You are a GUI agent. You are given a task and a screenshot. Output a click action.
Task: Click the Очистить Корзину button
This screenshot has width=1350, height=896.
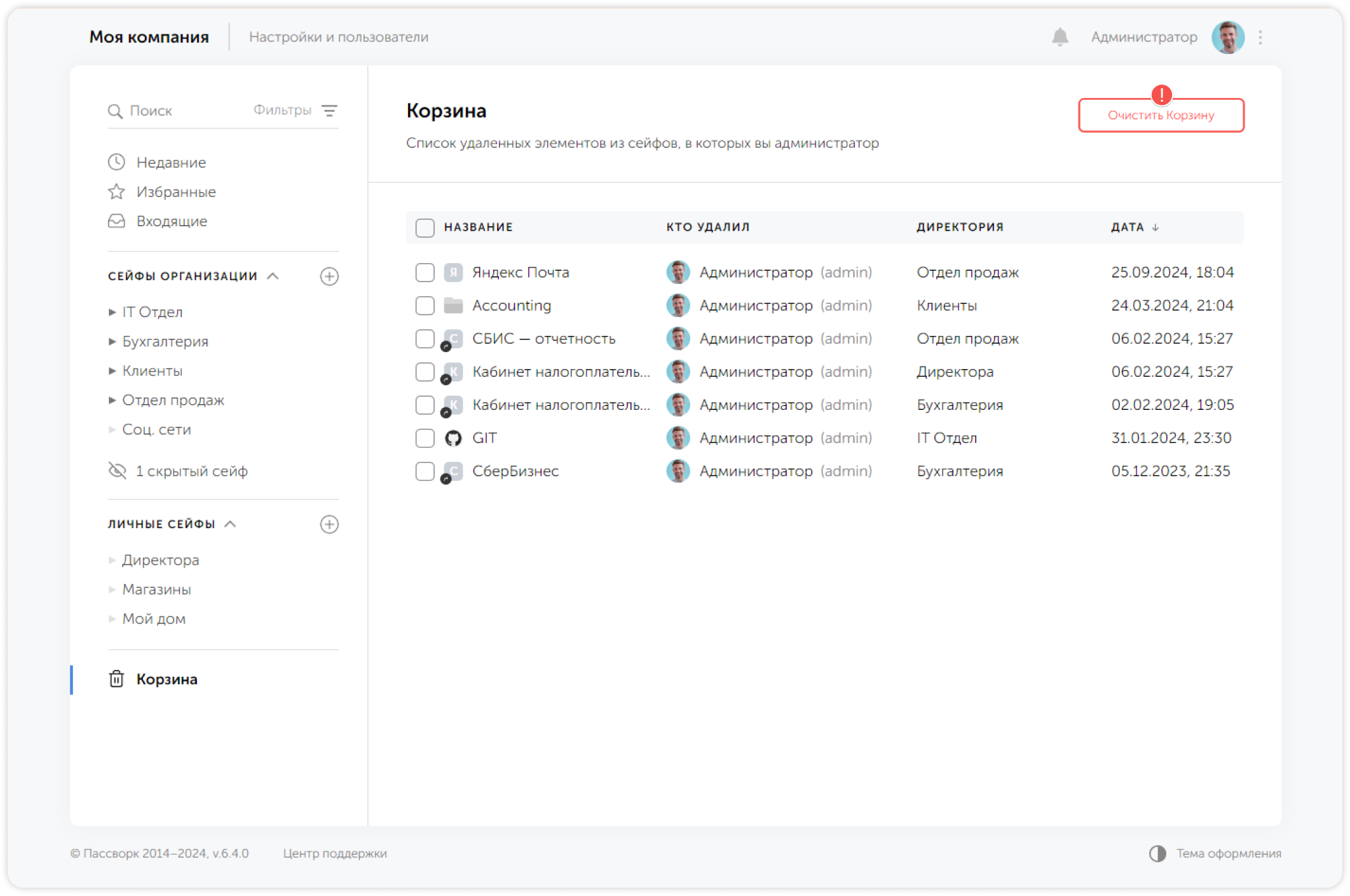pyautogui.click(x=1161, y=116)
